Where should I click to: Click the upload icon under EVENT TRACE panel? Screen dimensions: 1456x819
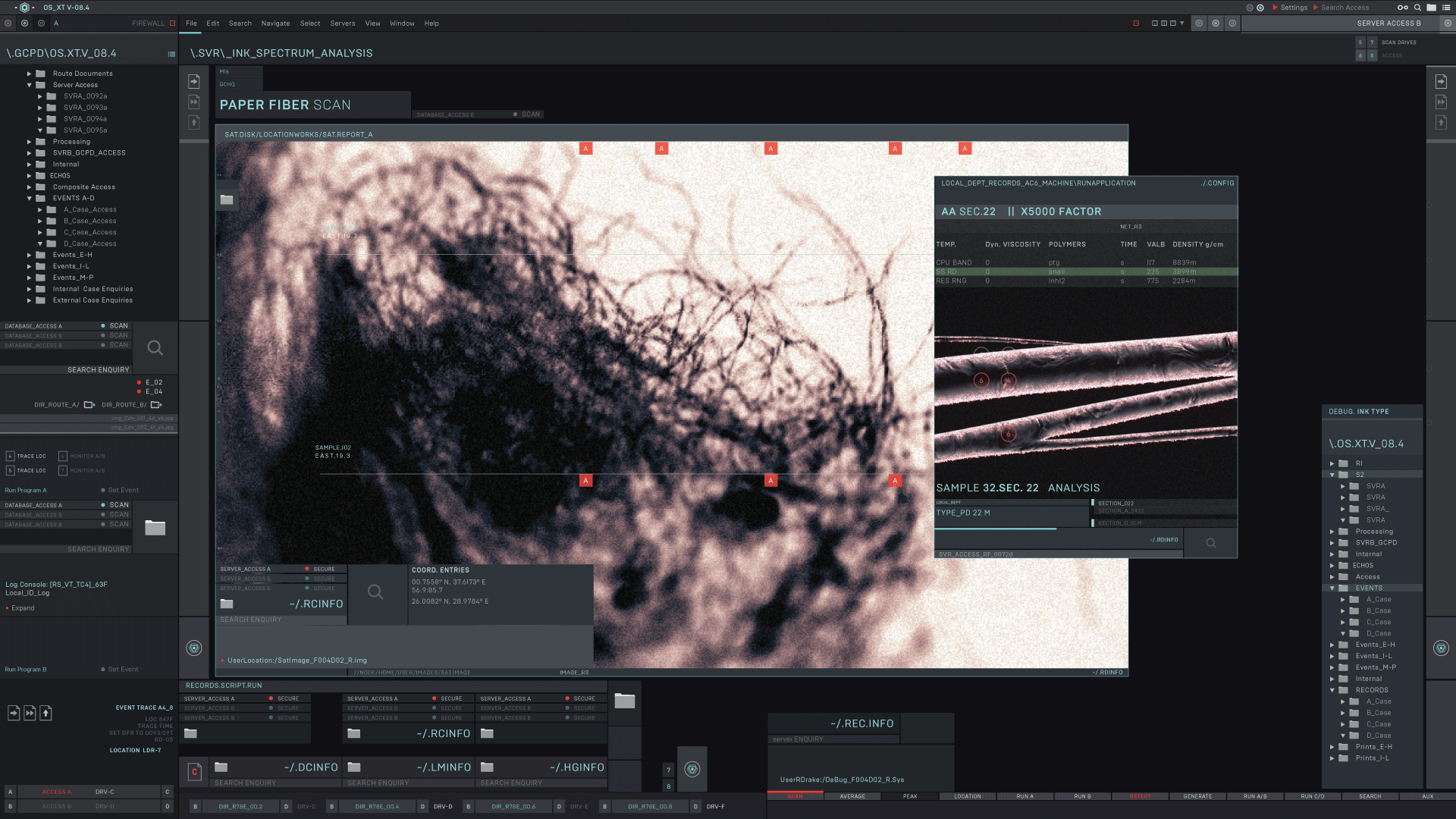coord(46,713)
